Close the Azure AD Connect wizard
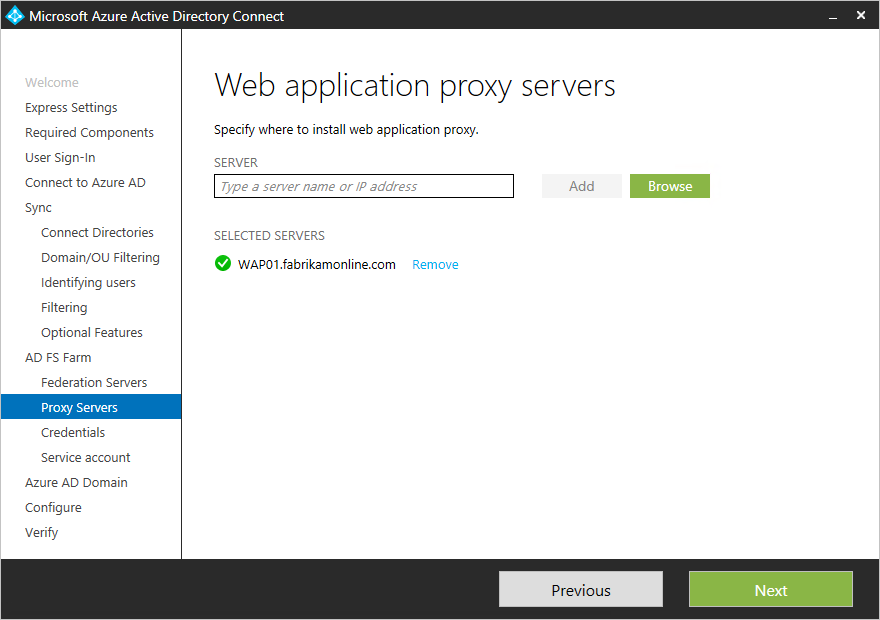 tap(861, 15)
